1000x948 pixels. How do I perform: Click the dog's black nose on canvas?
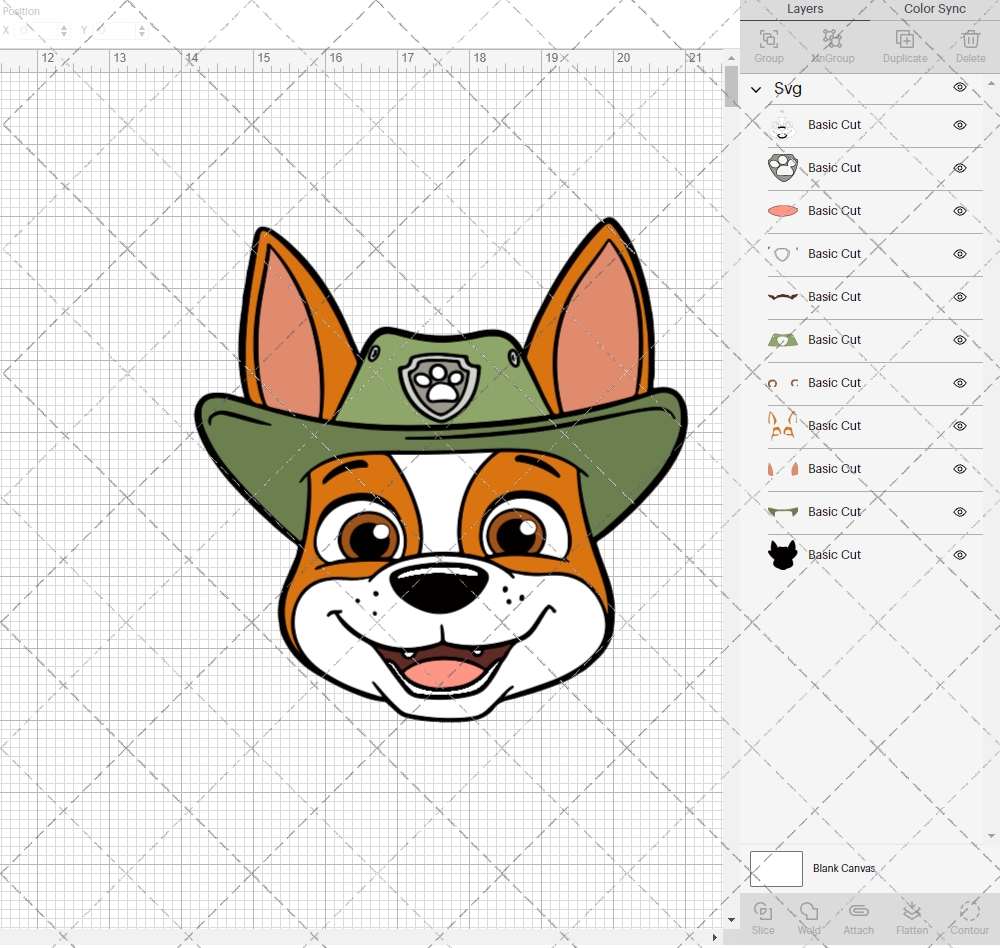point(439,586)
